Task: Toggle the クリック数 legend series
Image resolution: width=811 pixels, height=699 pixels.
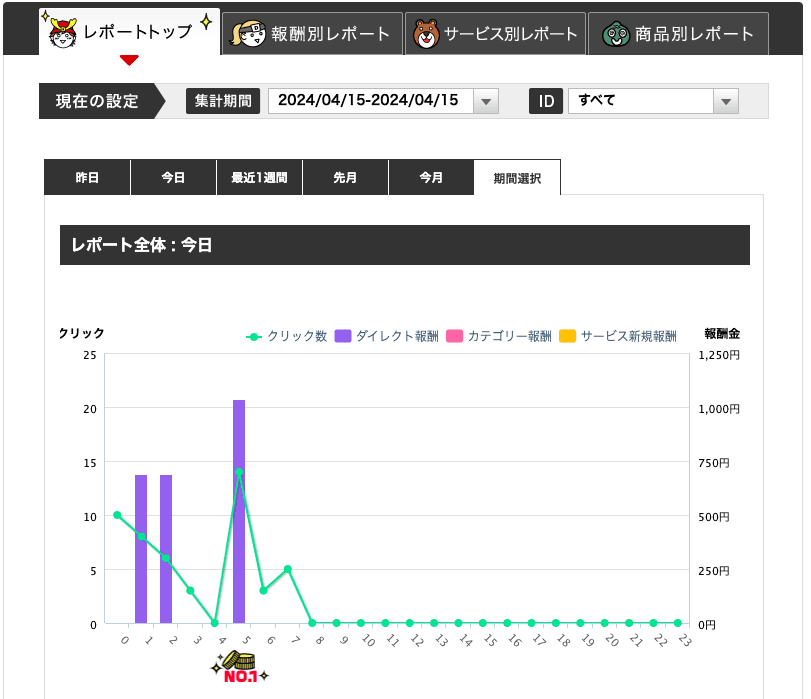Action: click(x=287, y=336)
